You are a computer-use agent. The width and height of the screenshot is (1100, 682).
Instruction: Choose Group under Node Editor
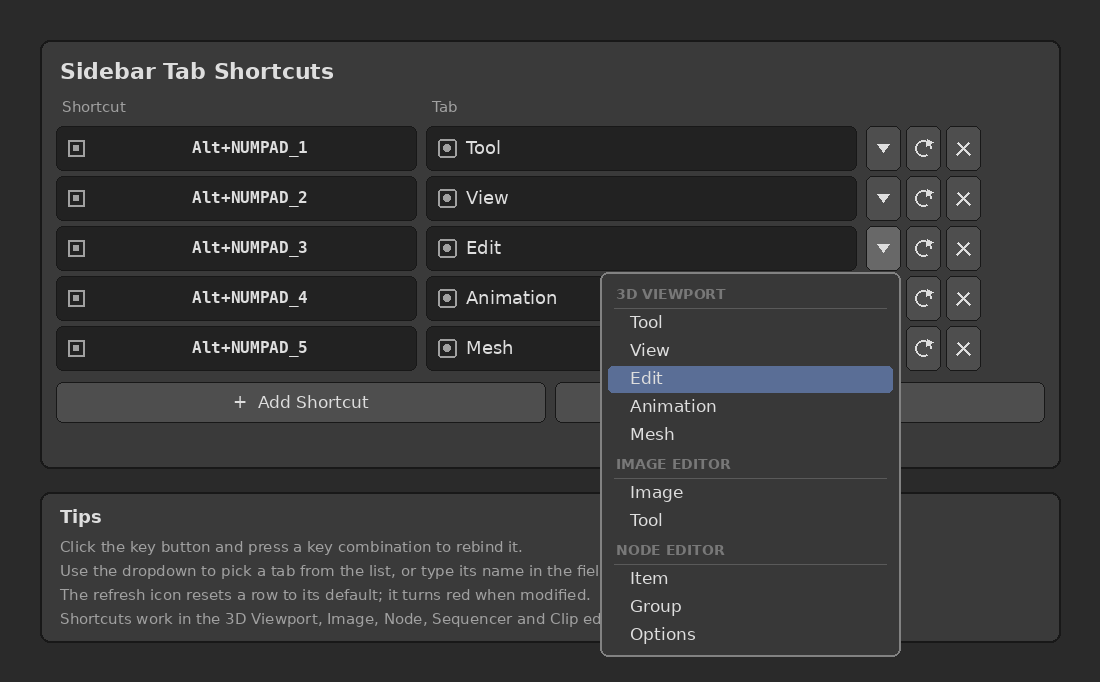coord(750,607)
